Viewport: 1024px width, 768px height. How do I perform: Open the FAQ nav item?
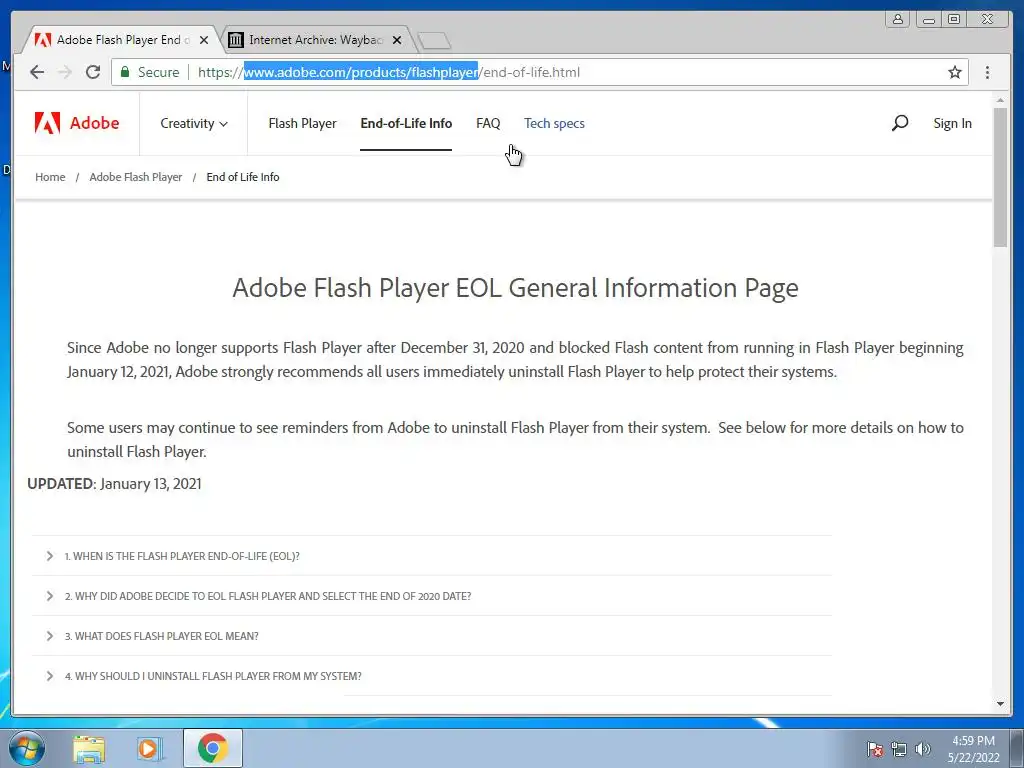(488, 123)
